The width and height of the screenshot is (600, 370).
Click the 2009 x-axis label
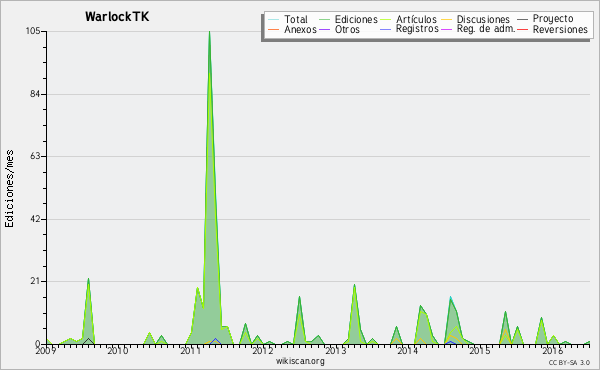[x=46, y=350]
